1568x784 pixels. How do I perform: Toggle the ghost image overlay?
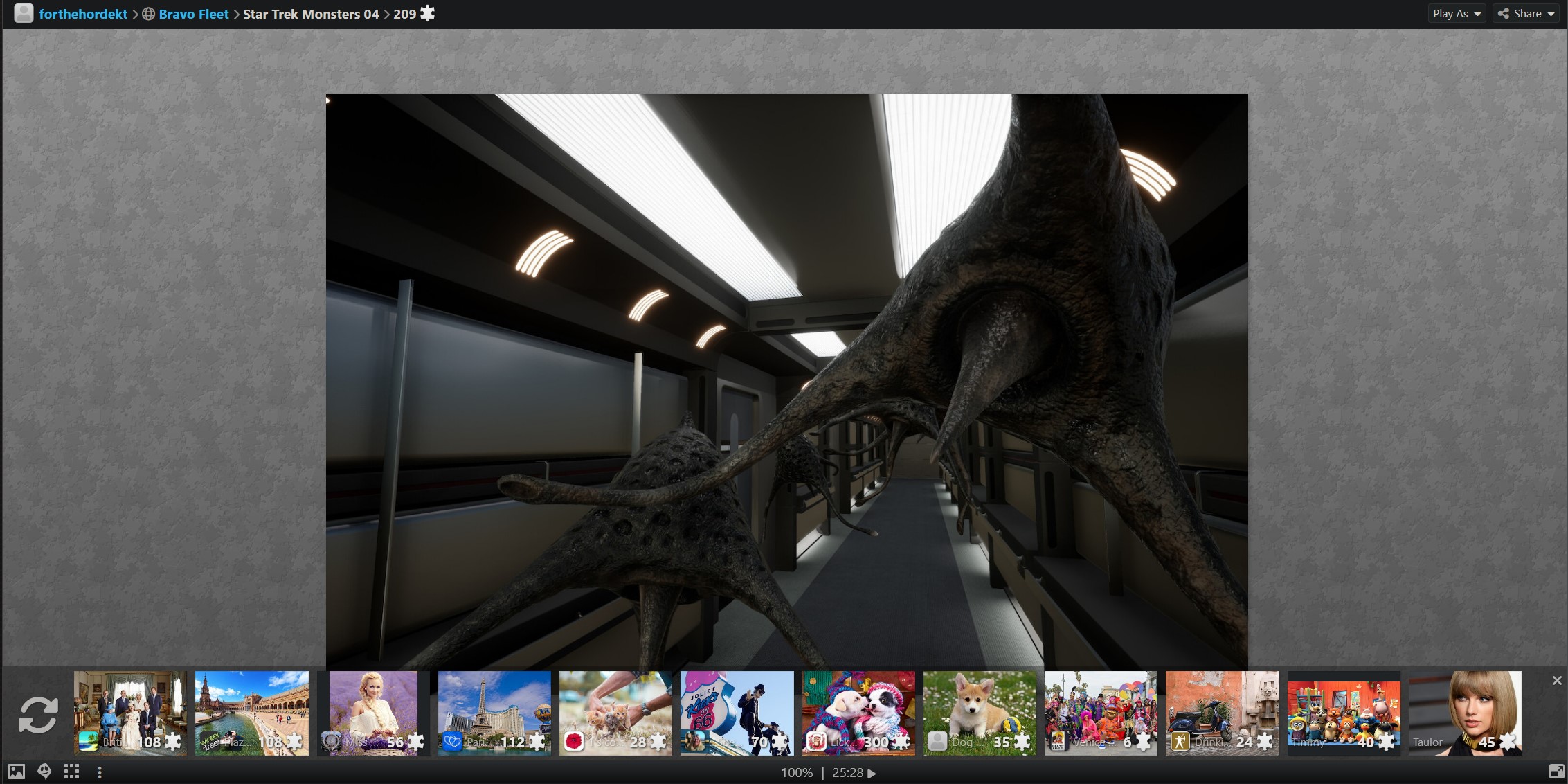click(44, 772)
